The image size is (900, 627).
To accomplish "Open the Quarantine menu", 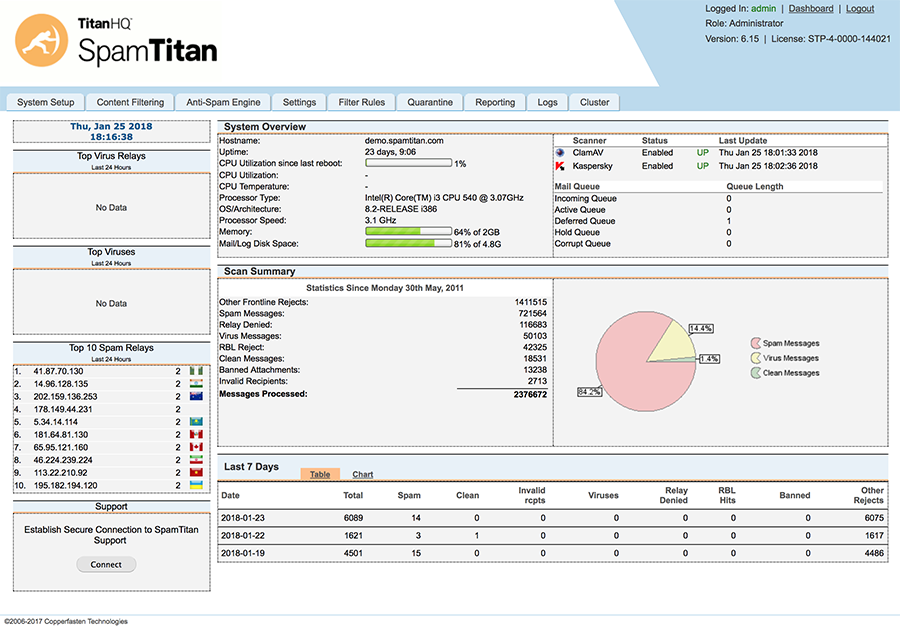I will [x=430, y=102].
